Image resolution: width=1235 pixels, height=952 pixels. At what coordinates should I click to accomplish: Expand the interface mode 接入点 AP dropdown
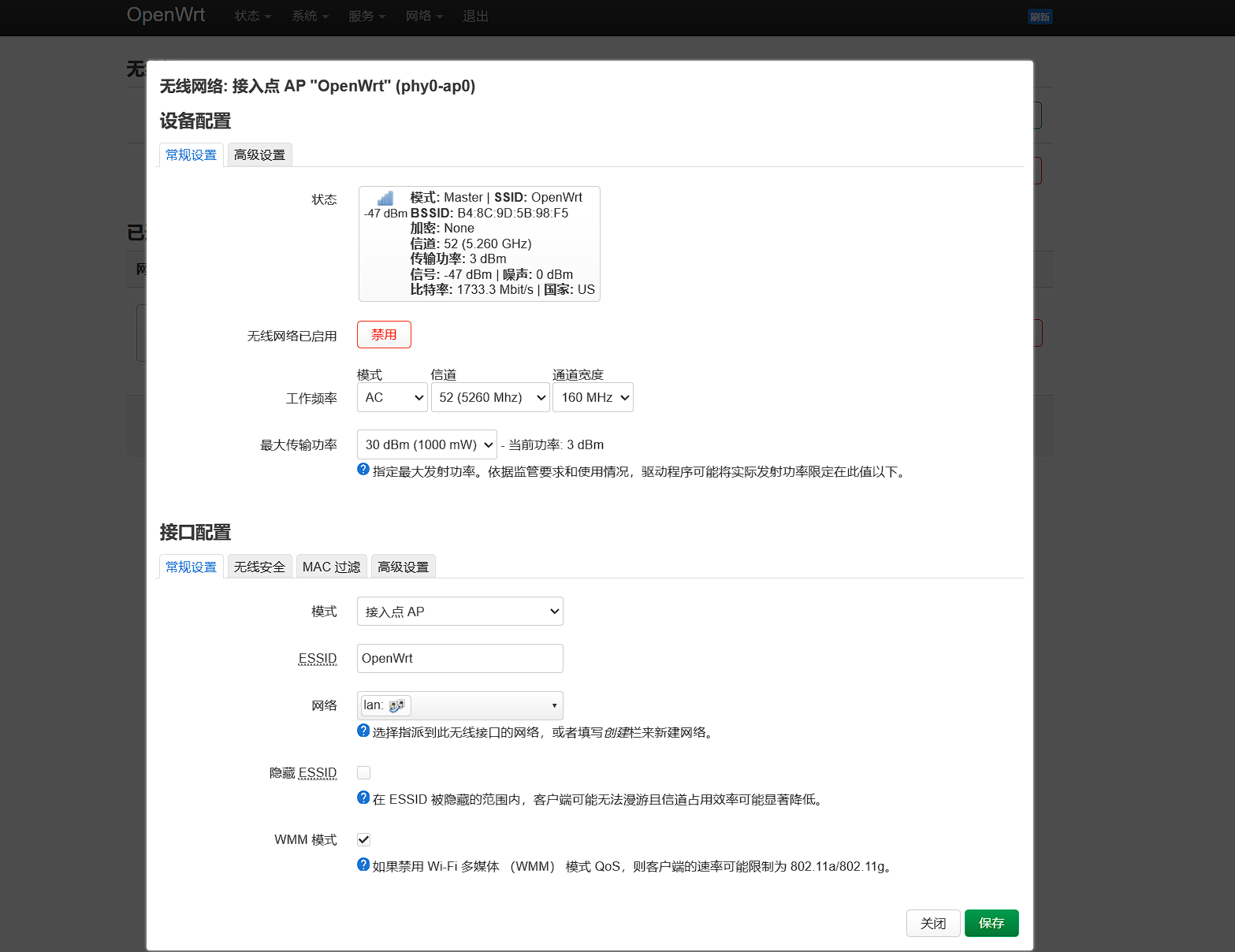[459, 612]
